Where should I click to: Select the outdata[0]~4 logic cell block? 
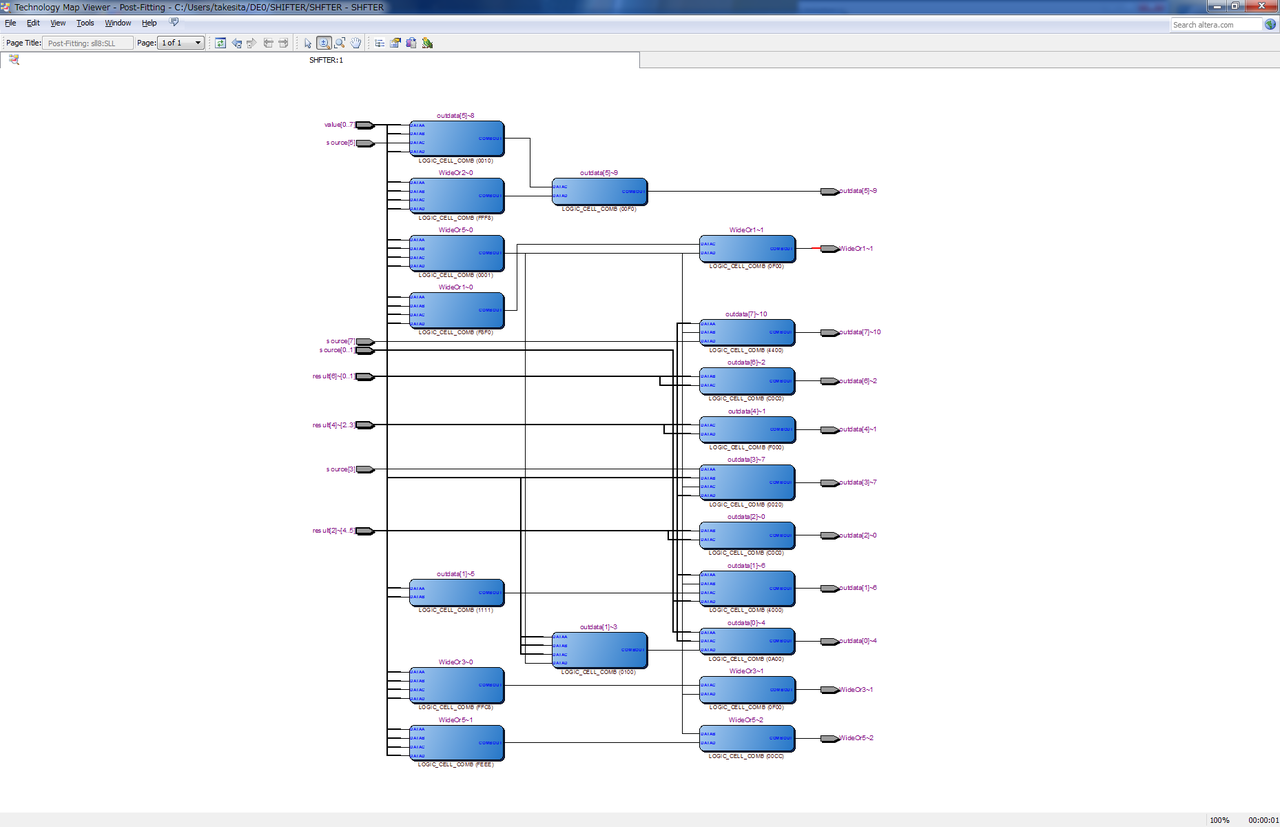747,641
